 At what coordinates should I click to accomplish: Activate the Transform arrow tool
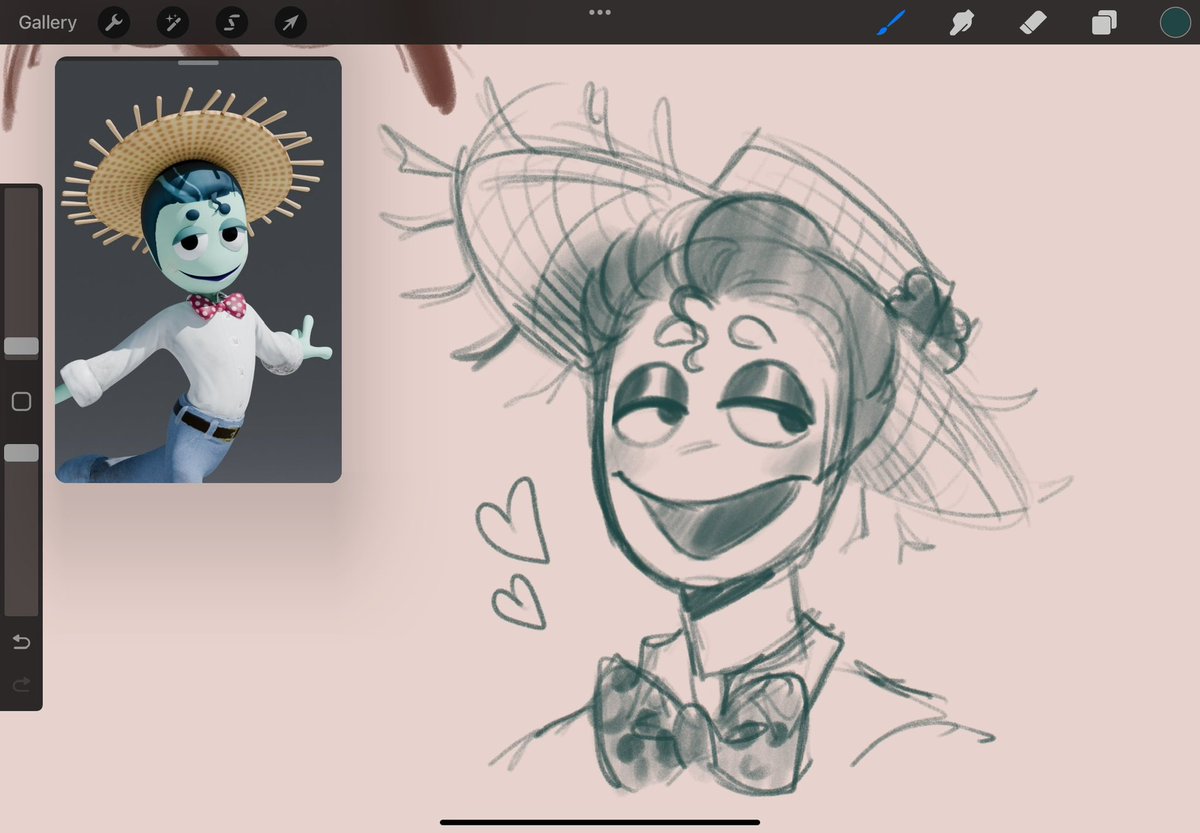pyautogui.click(x=291, y=22)
